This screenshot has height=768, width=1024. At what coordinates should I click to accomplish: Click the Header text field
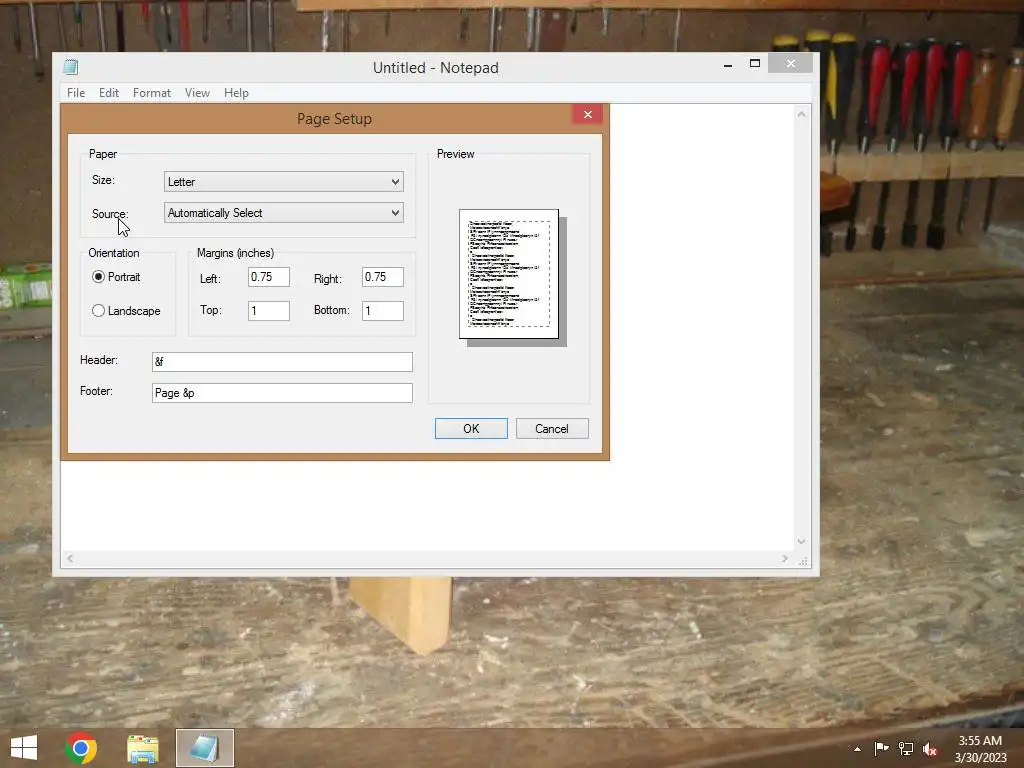(282, 362)
